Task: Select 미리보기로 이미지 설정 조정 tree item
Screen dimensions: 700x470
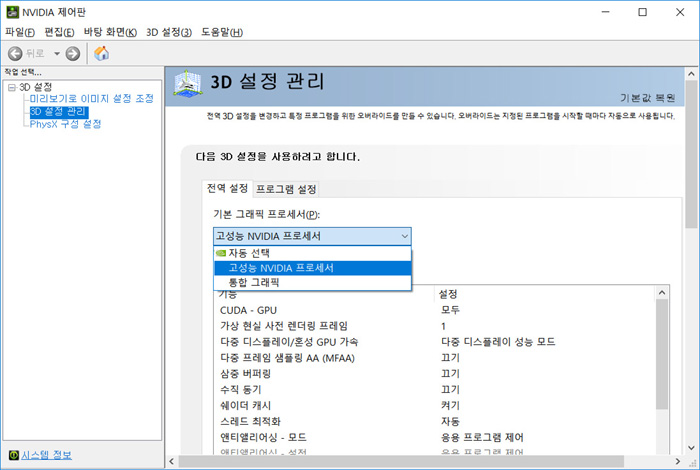Action: (x=92, y=98)
